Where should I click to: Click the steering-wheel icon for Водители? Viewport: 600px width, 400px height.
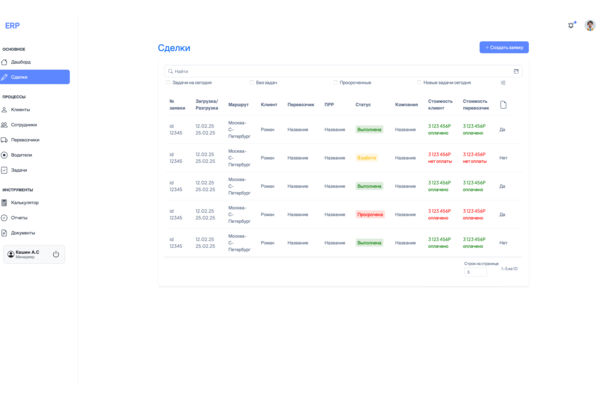click(4, 155)
